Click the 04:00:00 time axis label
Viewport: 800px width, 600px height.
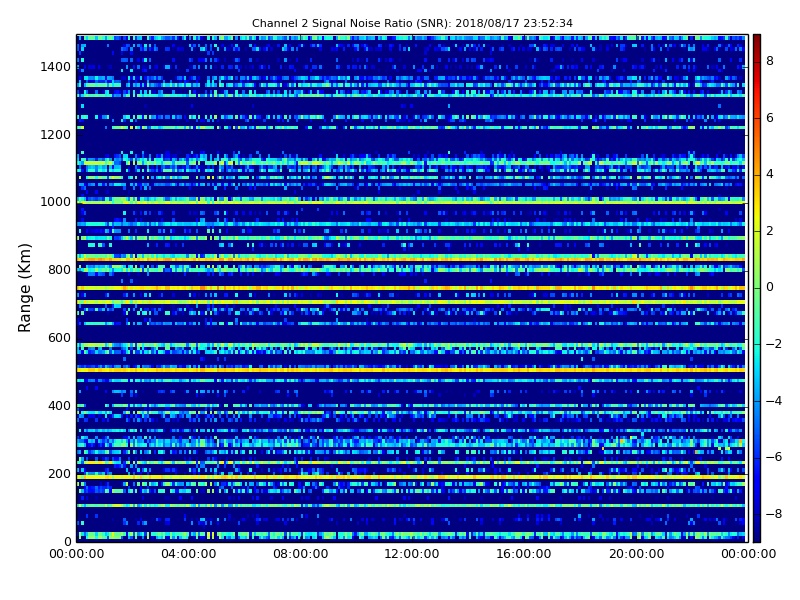(189, 554)
